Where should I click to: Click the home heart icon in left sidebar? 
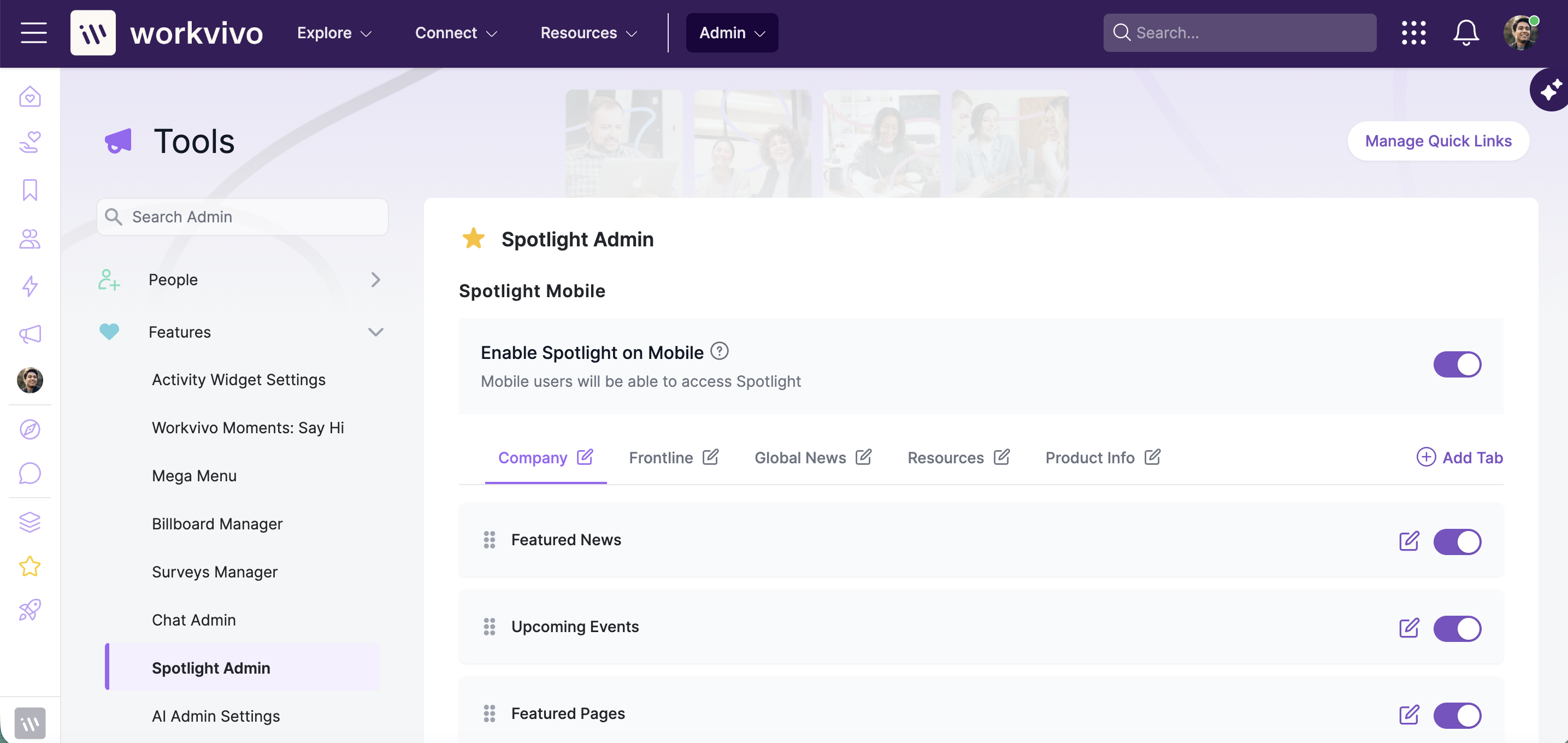pyautogui.click(x=30, y=96)
